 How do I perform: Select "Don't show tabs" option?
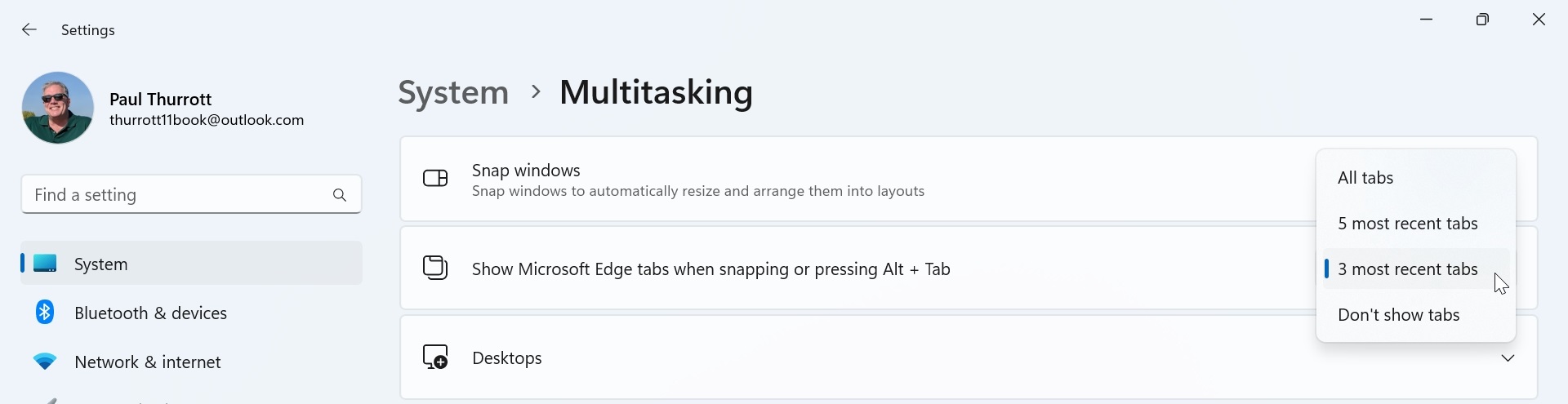click(x=1398, y=315)
